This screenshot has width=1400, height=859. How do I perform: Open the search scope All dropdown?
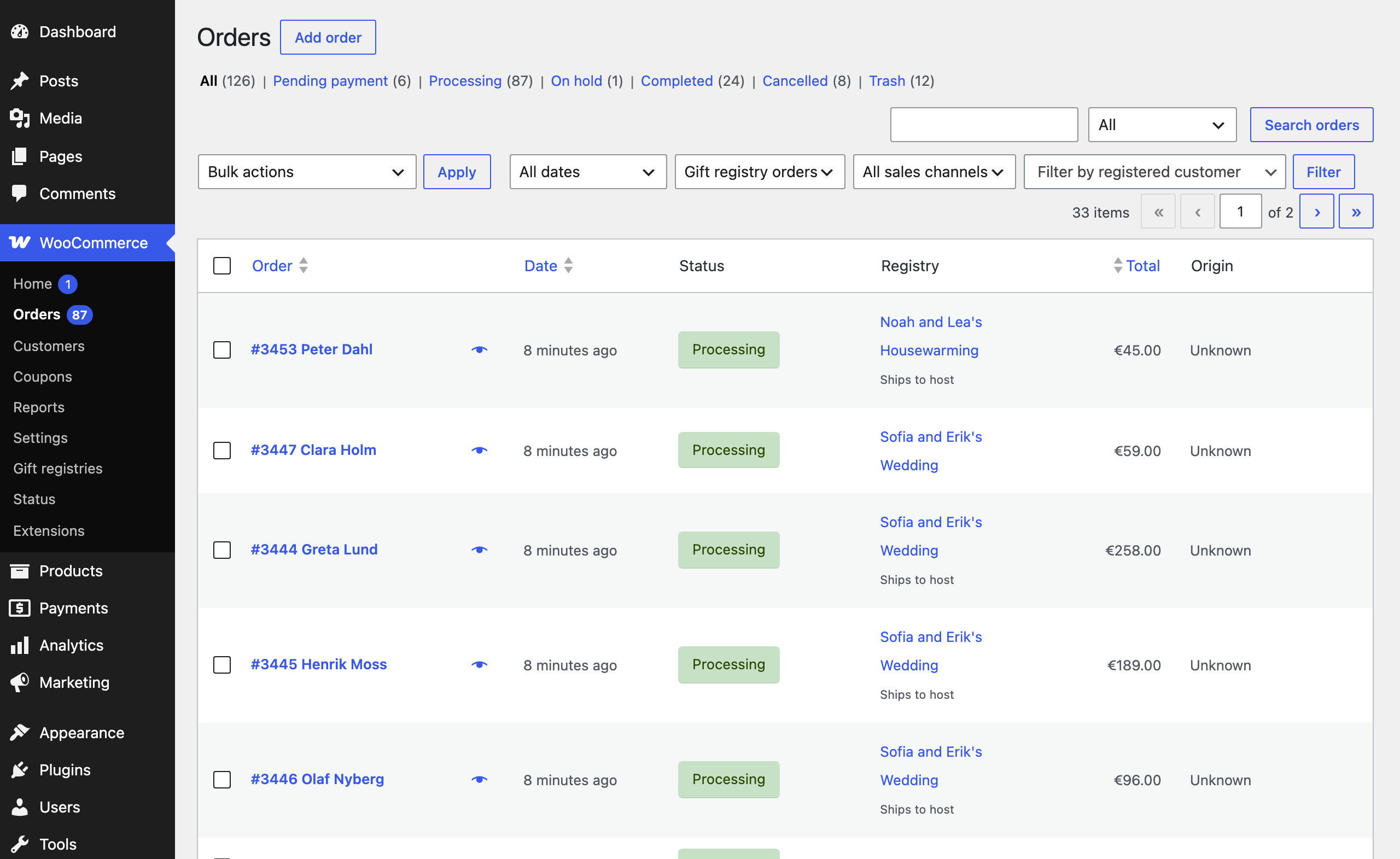(x=1163, y=125)
